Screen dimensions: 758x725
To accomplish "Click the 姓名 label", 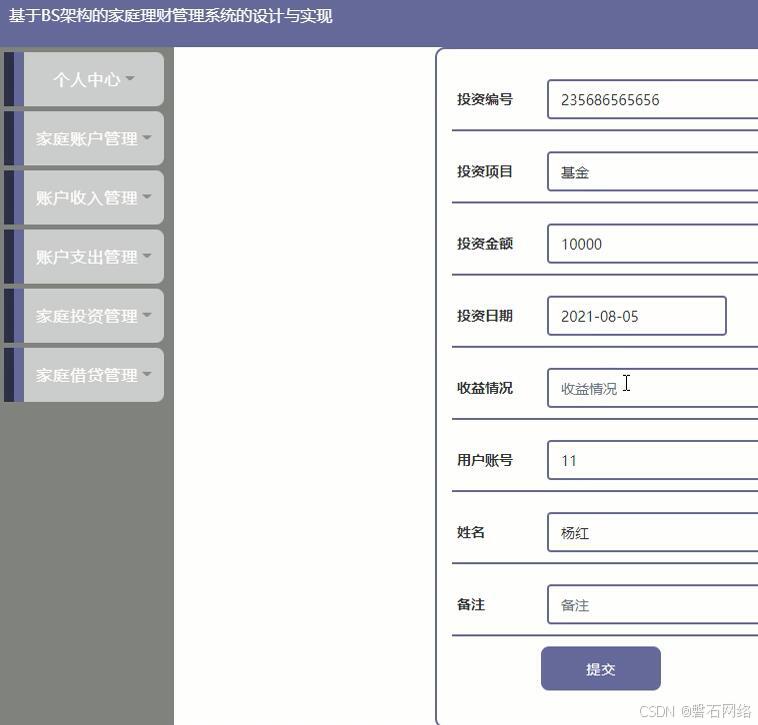I will click(471, 532).
